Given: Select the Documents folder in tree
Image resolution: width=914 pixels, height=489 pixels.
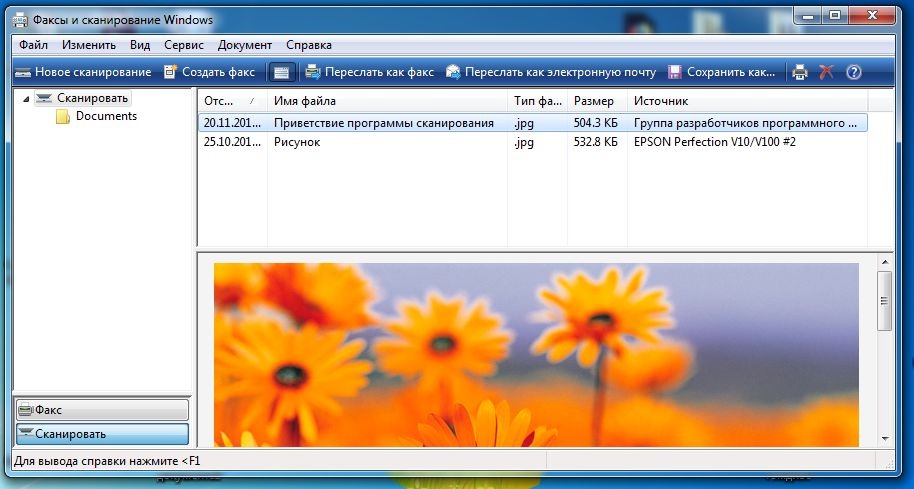Looking at the screenshot, I should 105,116.
